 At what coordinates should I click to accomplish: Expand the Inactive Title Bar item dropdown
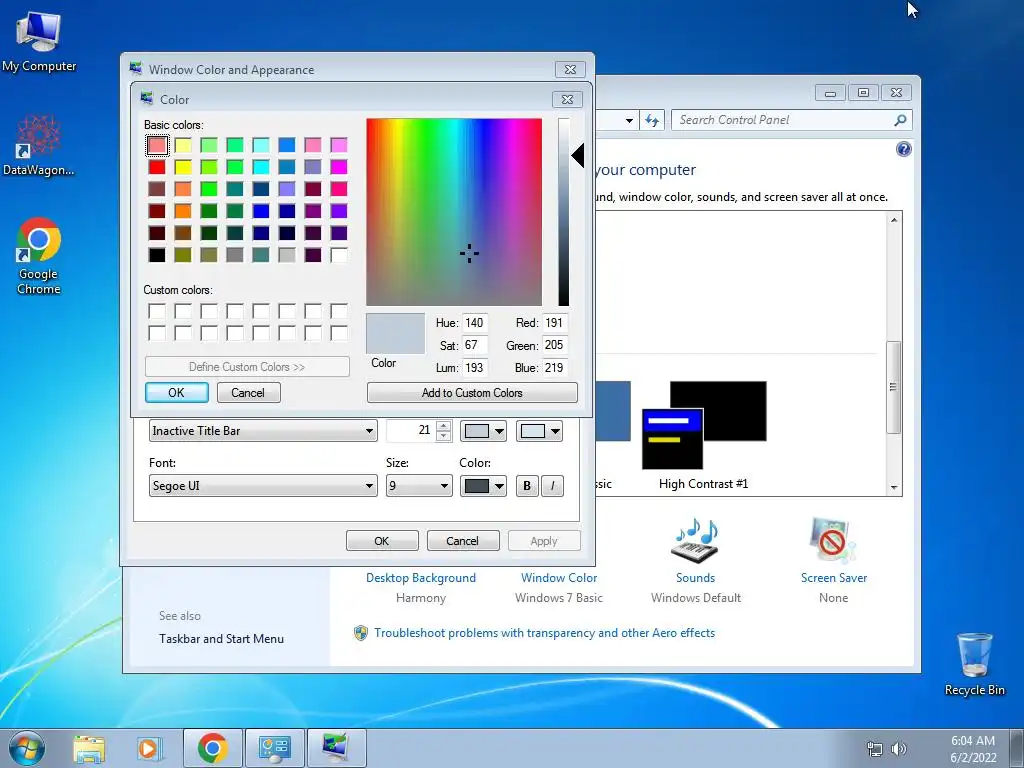(263, 431)
